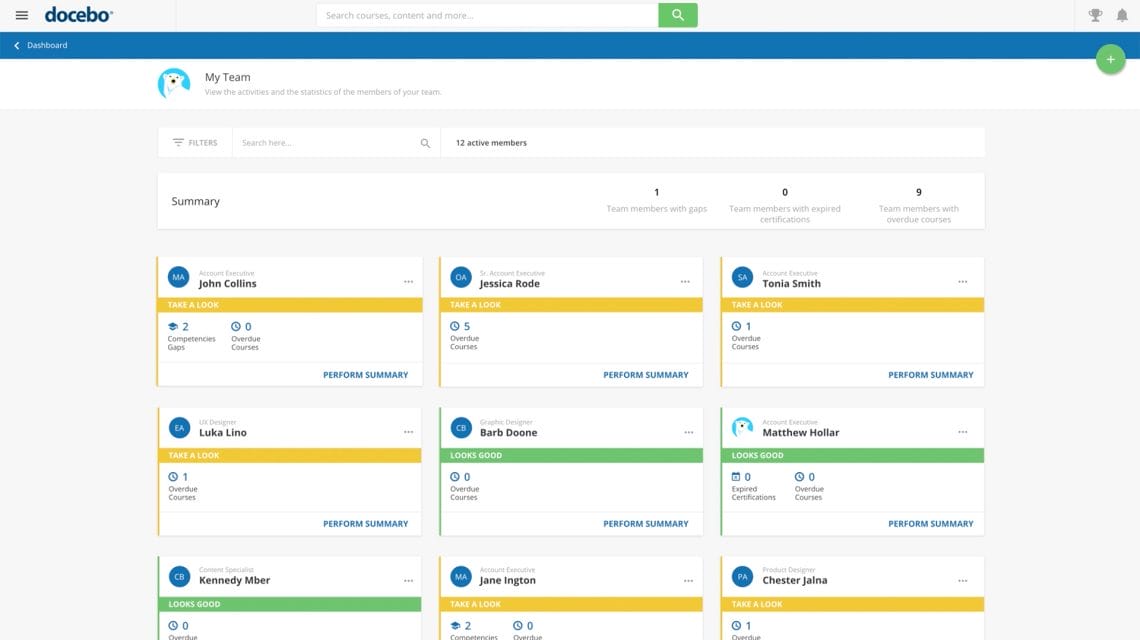Screen dimensions: 1140x640
Task: Click Tonia Smith's SA avatar
Action: [x=742, y=277]
